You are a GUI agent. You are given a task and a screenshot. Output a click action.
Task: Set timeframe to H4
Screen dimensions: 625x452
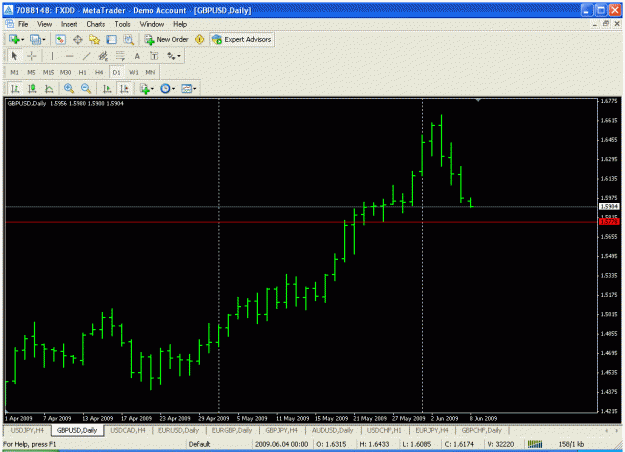[99, 73]
